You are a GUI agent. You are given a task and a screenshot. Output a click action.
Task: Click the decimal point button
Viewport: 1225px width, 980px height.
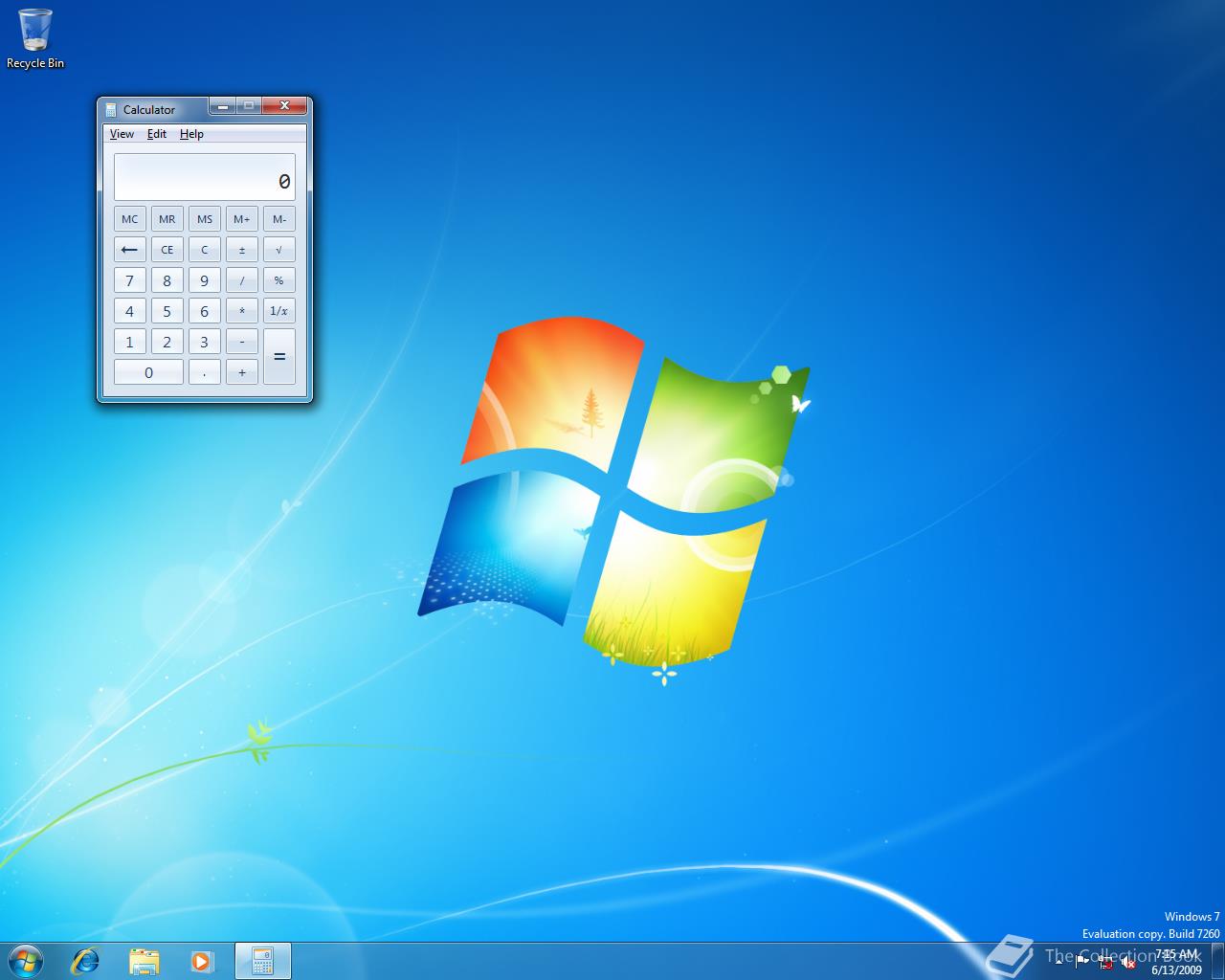point(204,372)
